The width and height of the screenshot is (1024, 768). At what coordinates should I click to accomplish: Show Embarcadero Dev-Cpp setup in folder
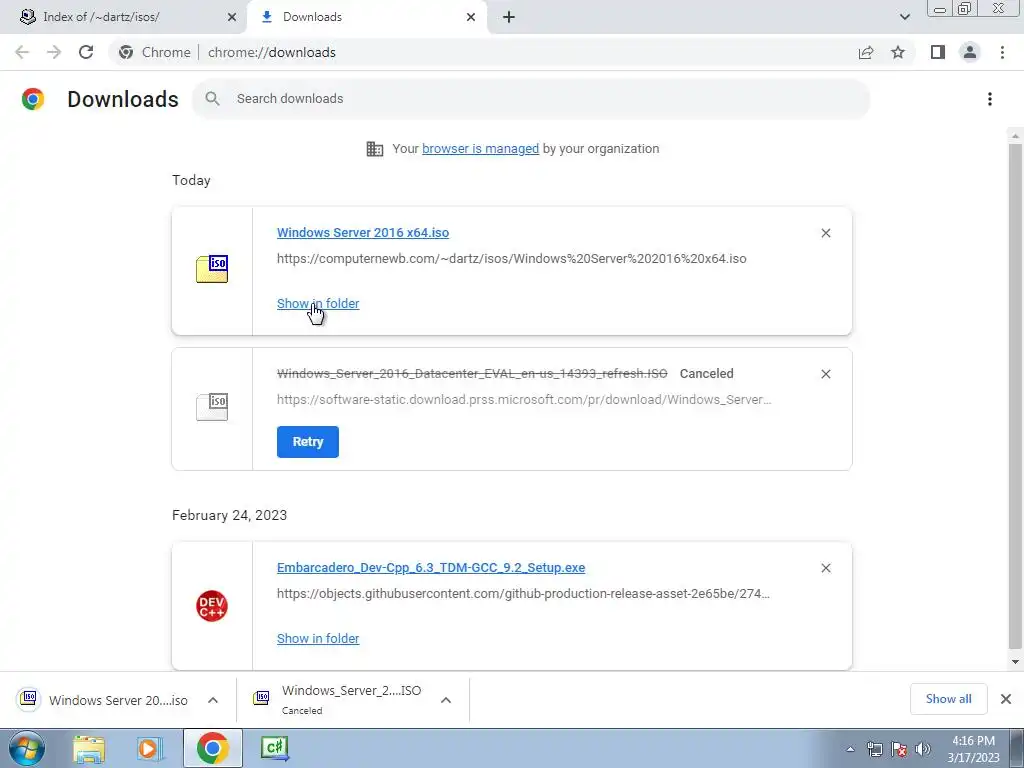[x=318, y=639]
